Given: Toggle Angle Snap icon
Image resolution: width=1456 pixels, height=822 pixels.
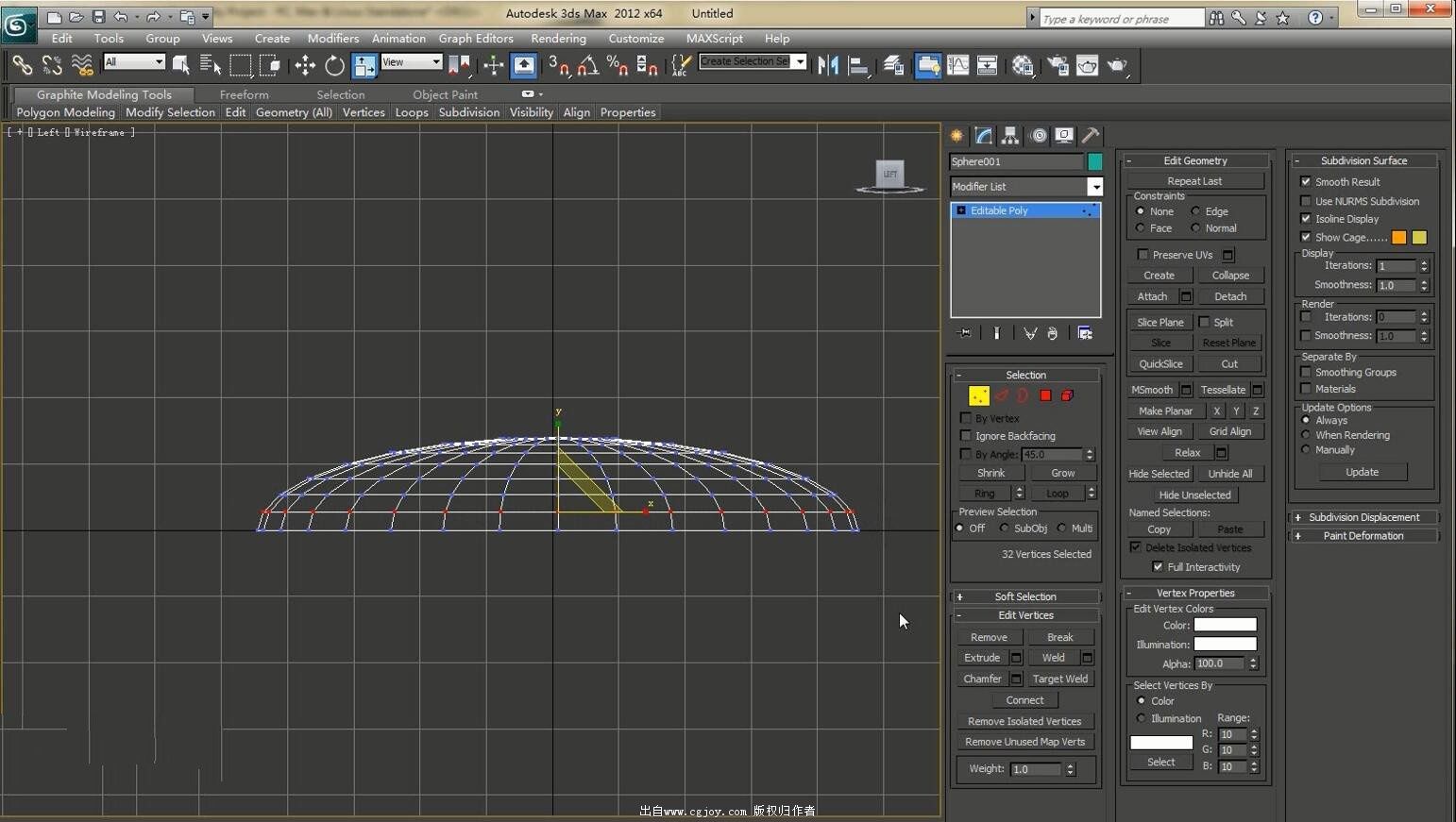Looking at the screenshot, I should [x=588, y=65].
